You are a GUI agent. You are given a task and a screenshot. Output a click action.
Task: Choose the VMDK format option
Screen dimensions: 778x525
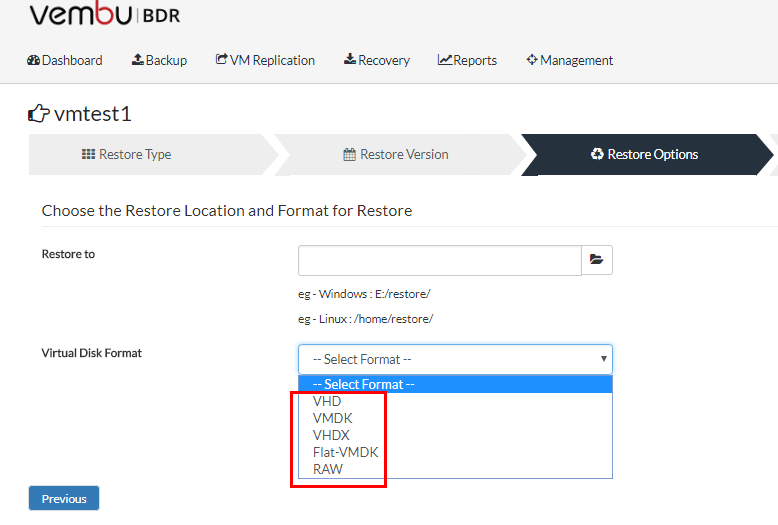pyautogui.click(x=332, y=418)
